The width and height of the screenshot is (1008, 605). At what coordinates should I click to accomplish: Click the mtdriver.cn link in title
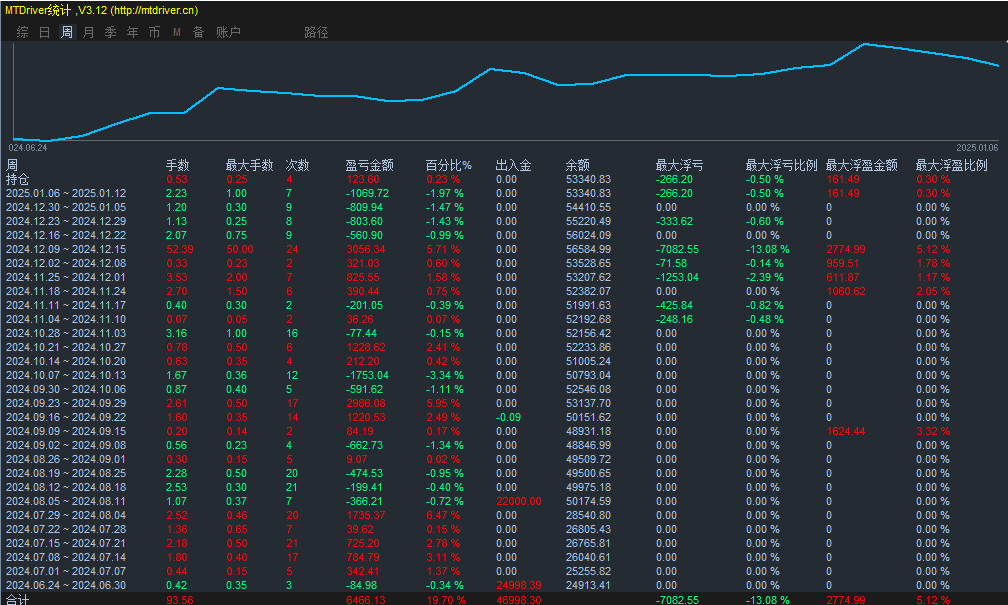[153, 10]
